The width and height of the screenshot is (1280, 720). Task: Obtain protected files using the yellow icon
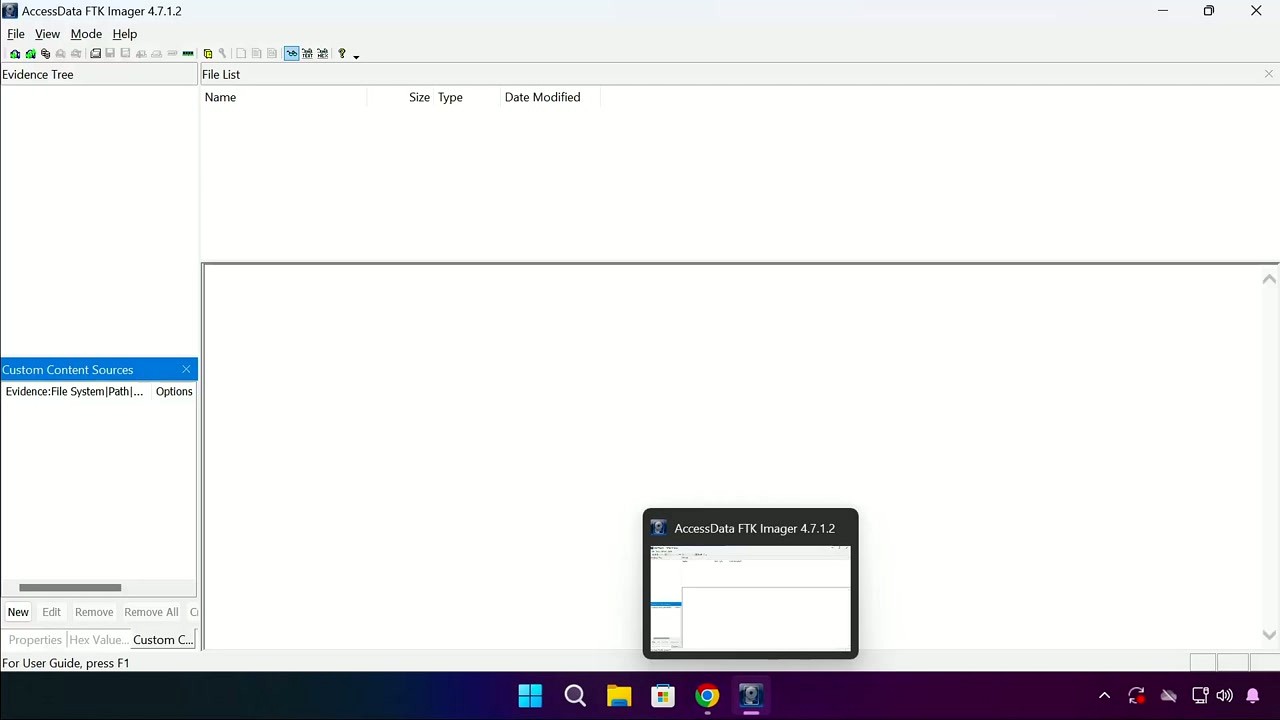[x=208, y=53]
